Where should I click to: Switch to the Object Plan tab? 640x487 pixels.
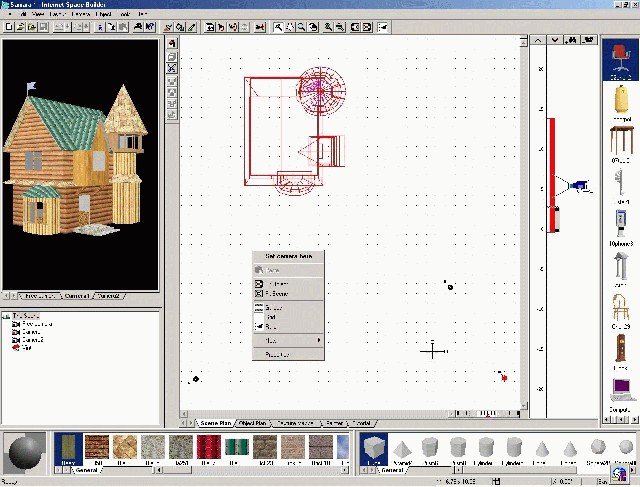pos(252,423)
